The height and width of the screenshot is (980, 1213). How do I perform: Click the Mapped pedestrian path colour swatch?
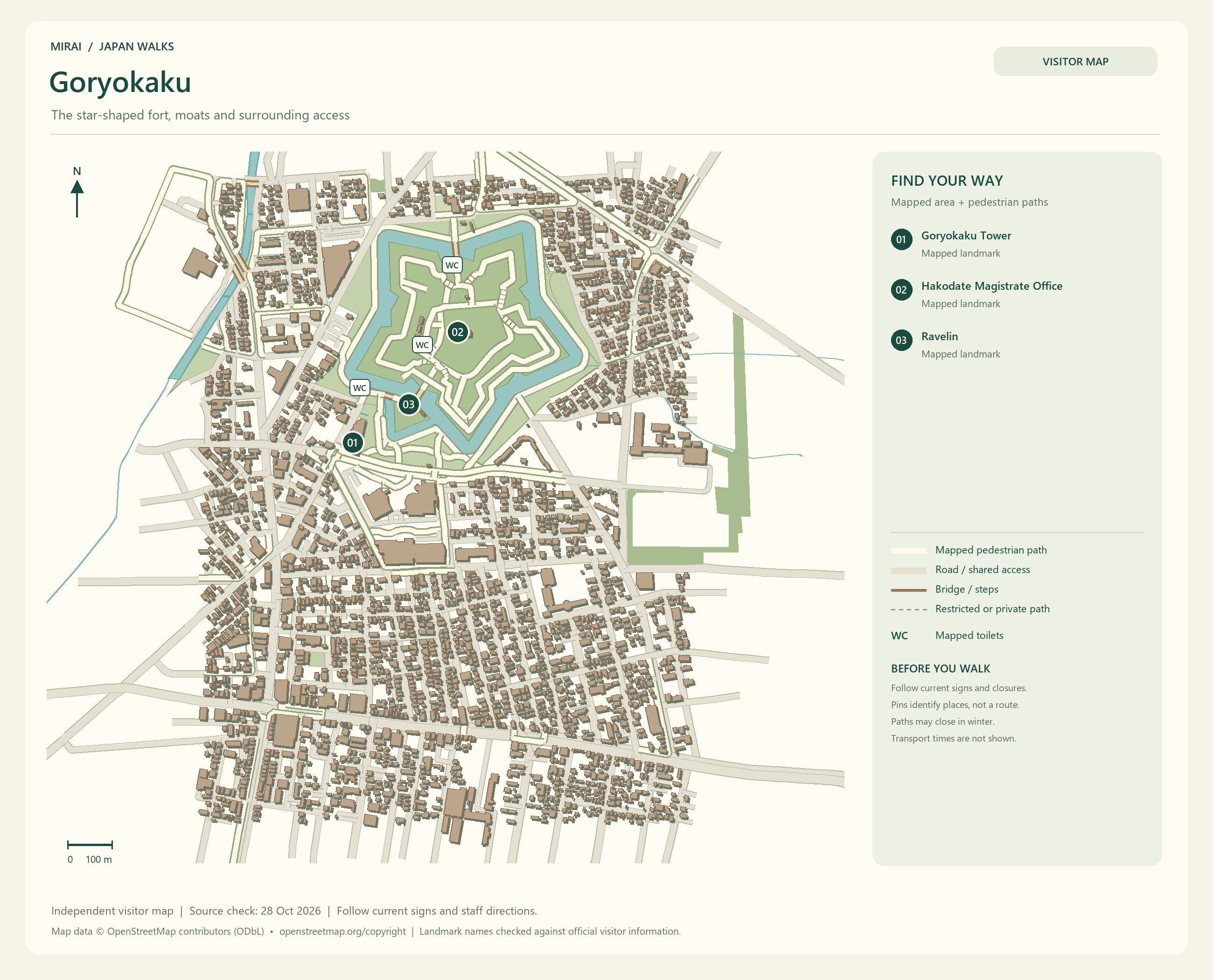pyautogui.click(x=908, y=550)
